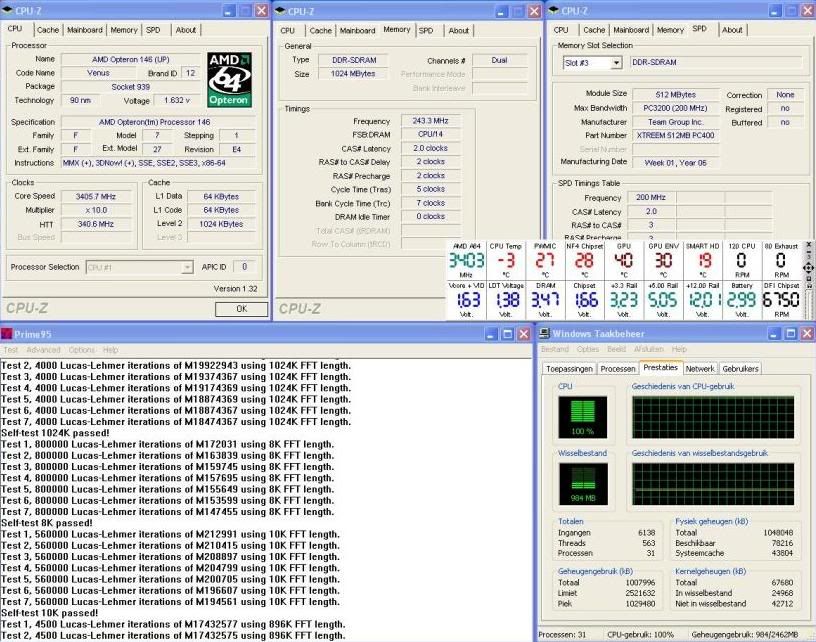The width and height of the screenshot is (816, 642).
Task: Click the CPU Temp sensor tile
Action: coord(506,260)
